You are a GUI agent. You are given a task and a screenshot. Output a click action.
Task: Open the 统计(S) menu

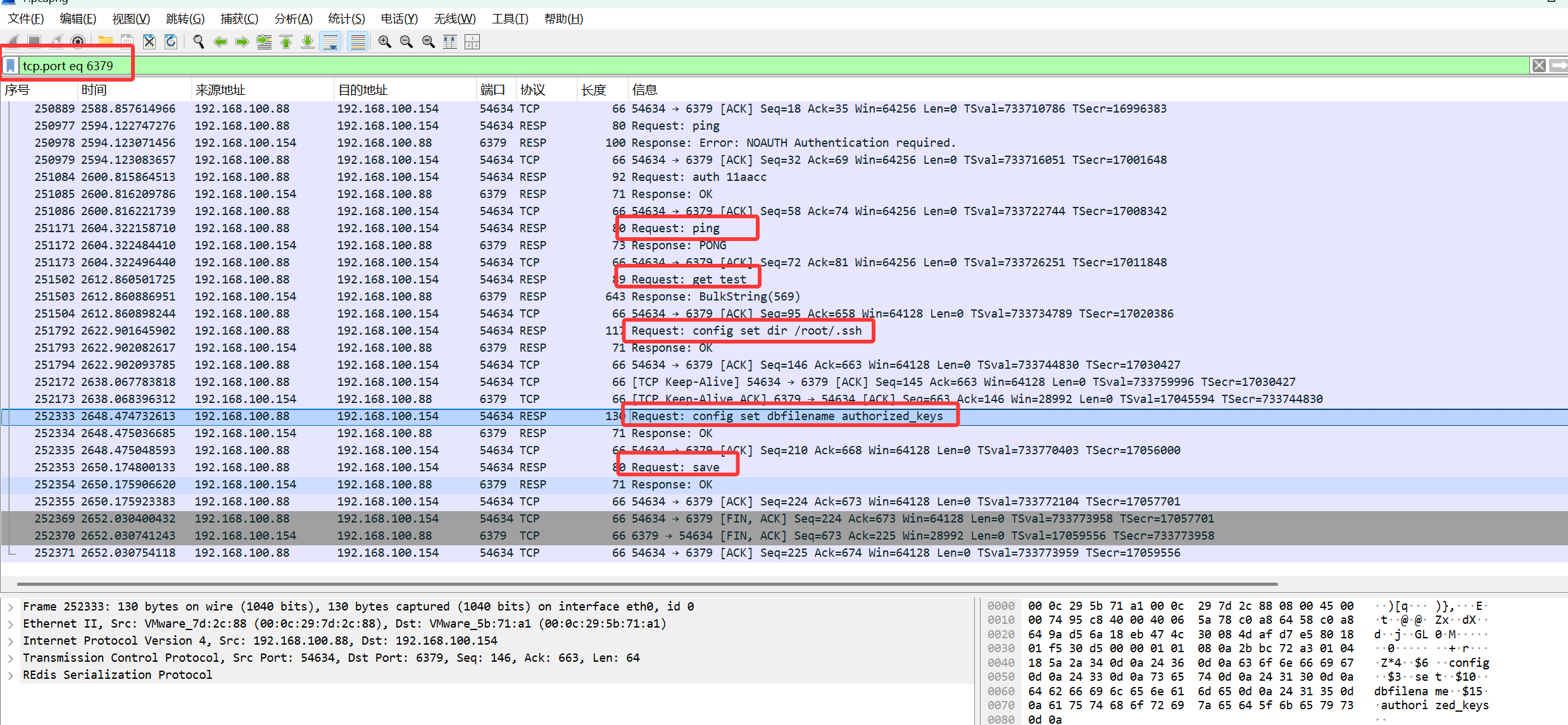click(x=346, y=18)
